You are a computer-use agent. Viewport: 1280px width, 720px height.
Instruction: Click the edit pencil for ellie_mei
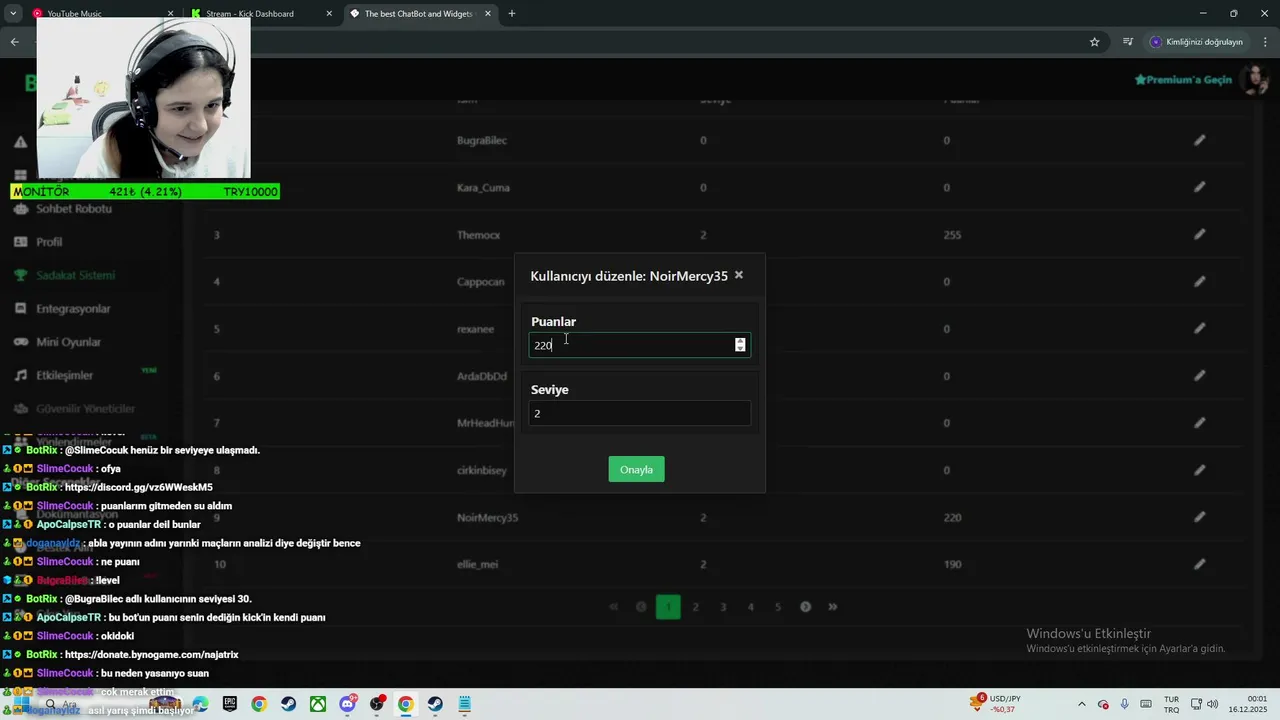1200,564
